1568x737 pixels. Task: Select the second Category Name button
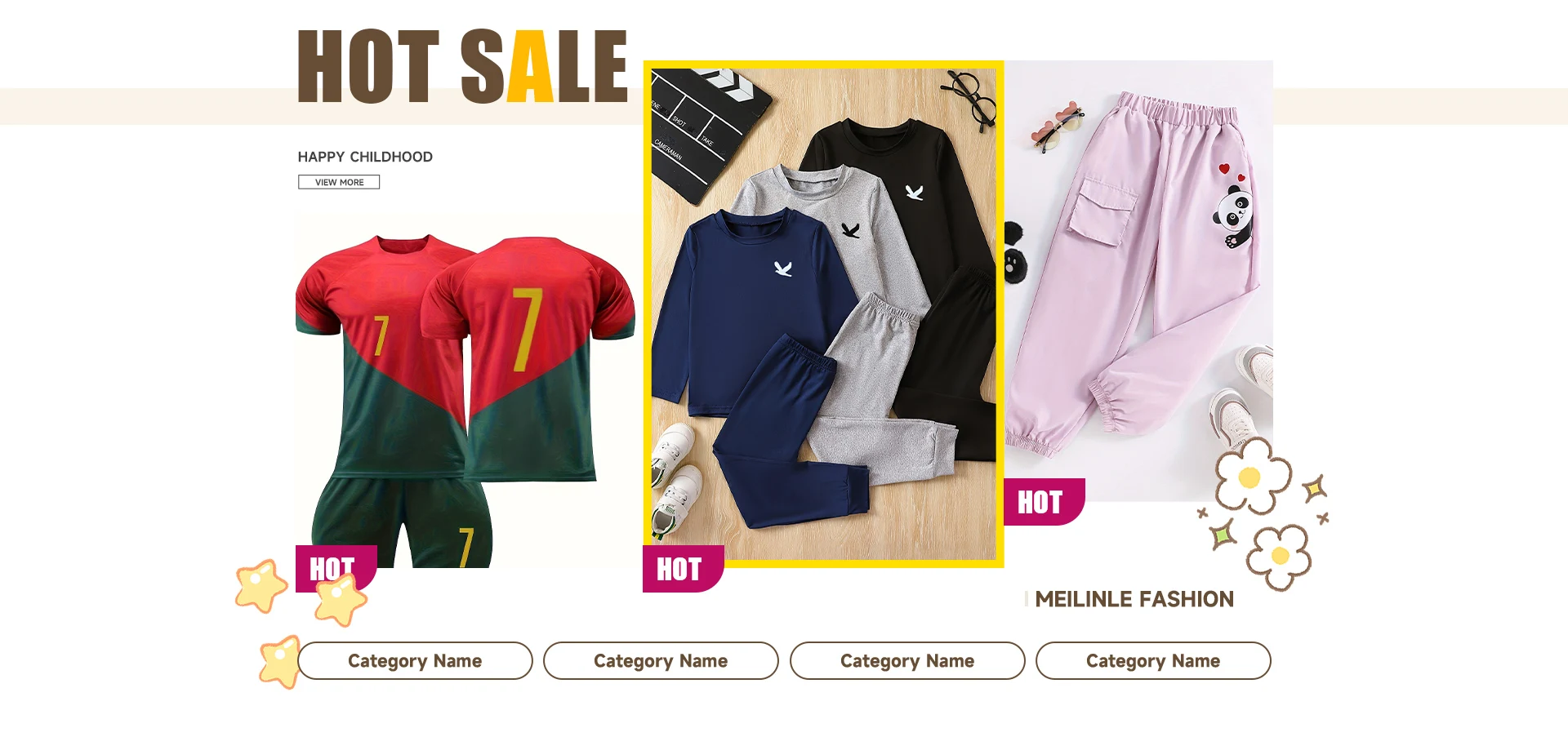(661, 660)
